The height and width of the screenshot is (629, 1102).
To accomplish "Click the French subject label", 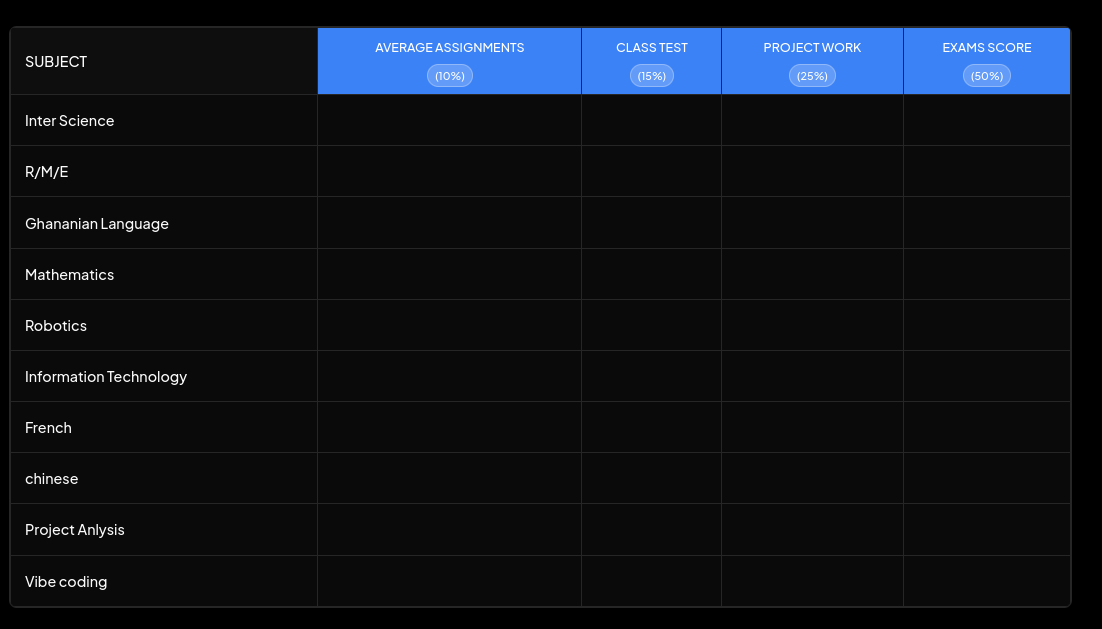I will click(x=48, y=427).
